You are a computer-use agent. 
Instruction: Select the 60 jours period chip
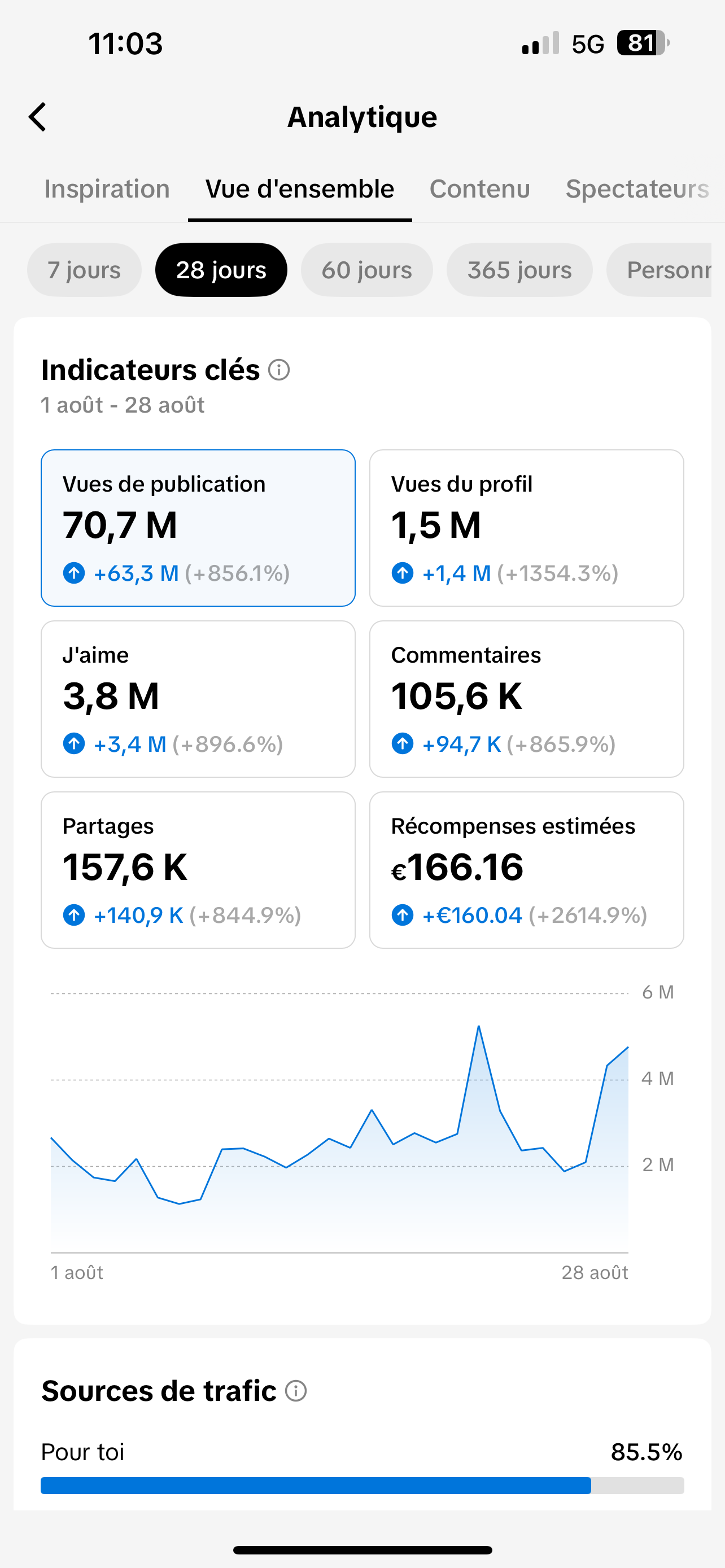pos(366,270)
